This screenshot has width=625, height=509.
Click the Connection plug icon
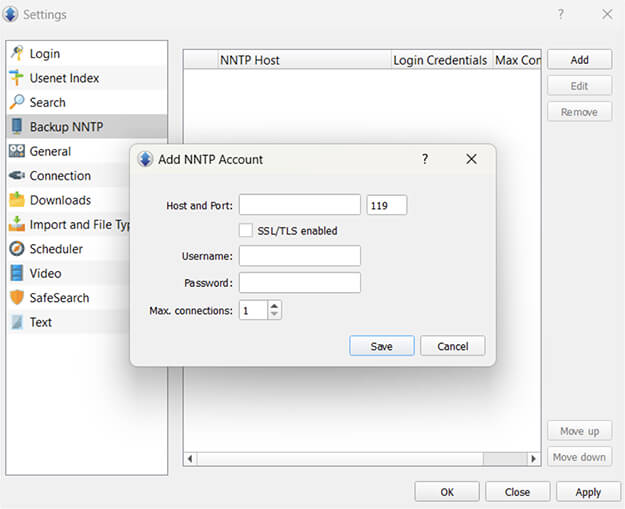pyautogui.click(x=17, y=176)
